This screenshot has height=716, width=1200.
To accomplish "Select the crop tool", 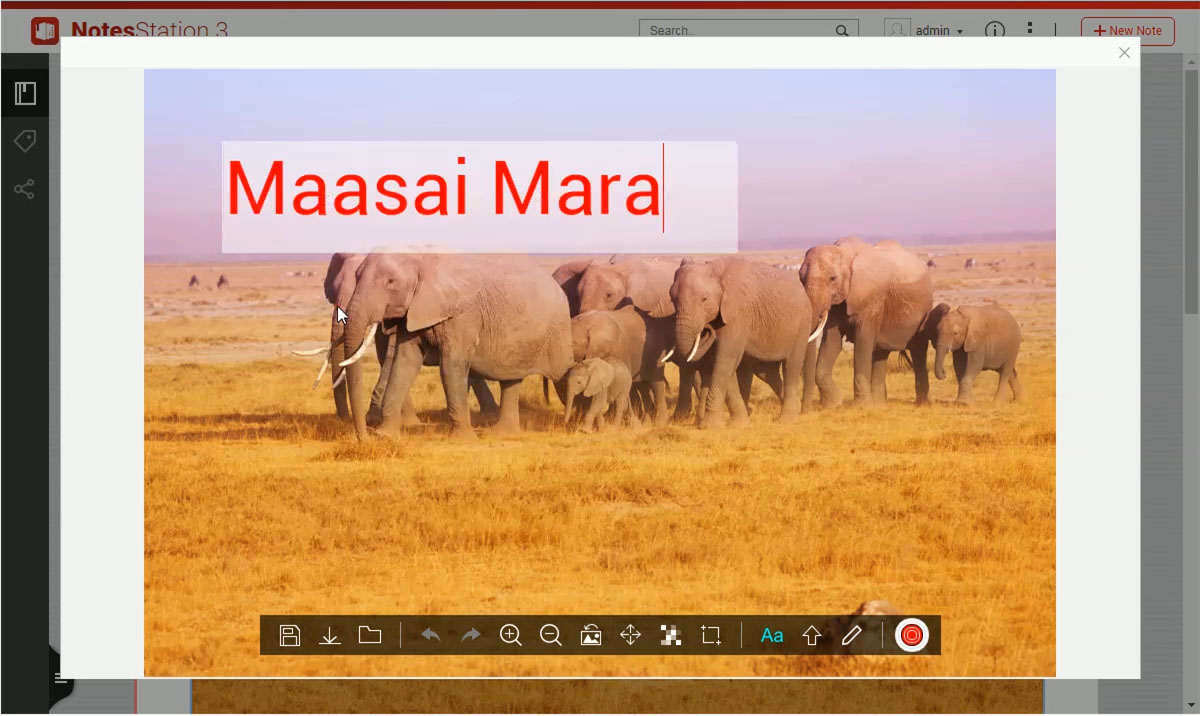I will coord(711,635).
